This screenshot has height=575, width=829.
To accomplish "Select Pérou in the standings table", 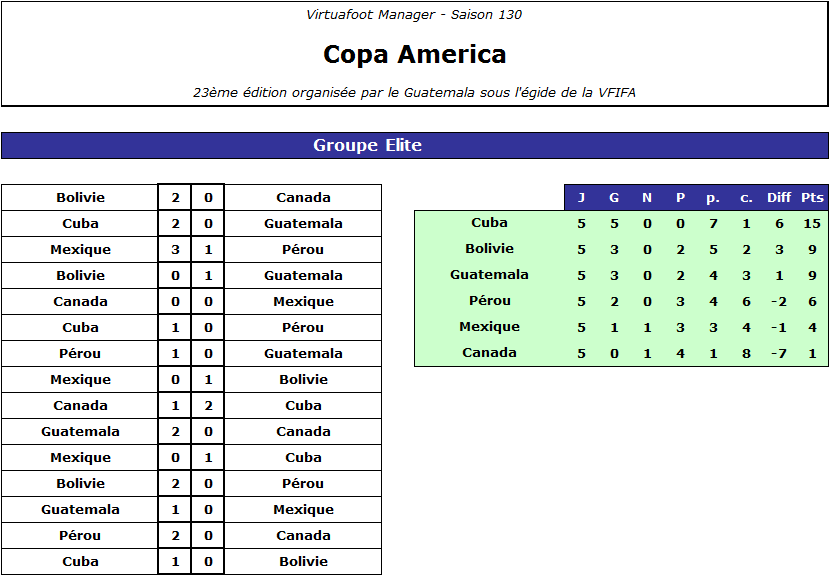I will [489, 301].
